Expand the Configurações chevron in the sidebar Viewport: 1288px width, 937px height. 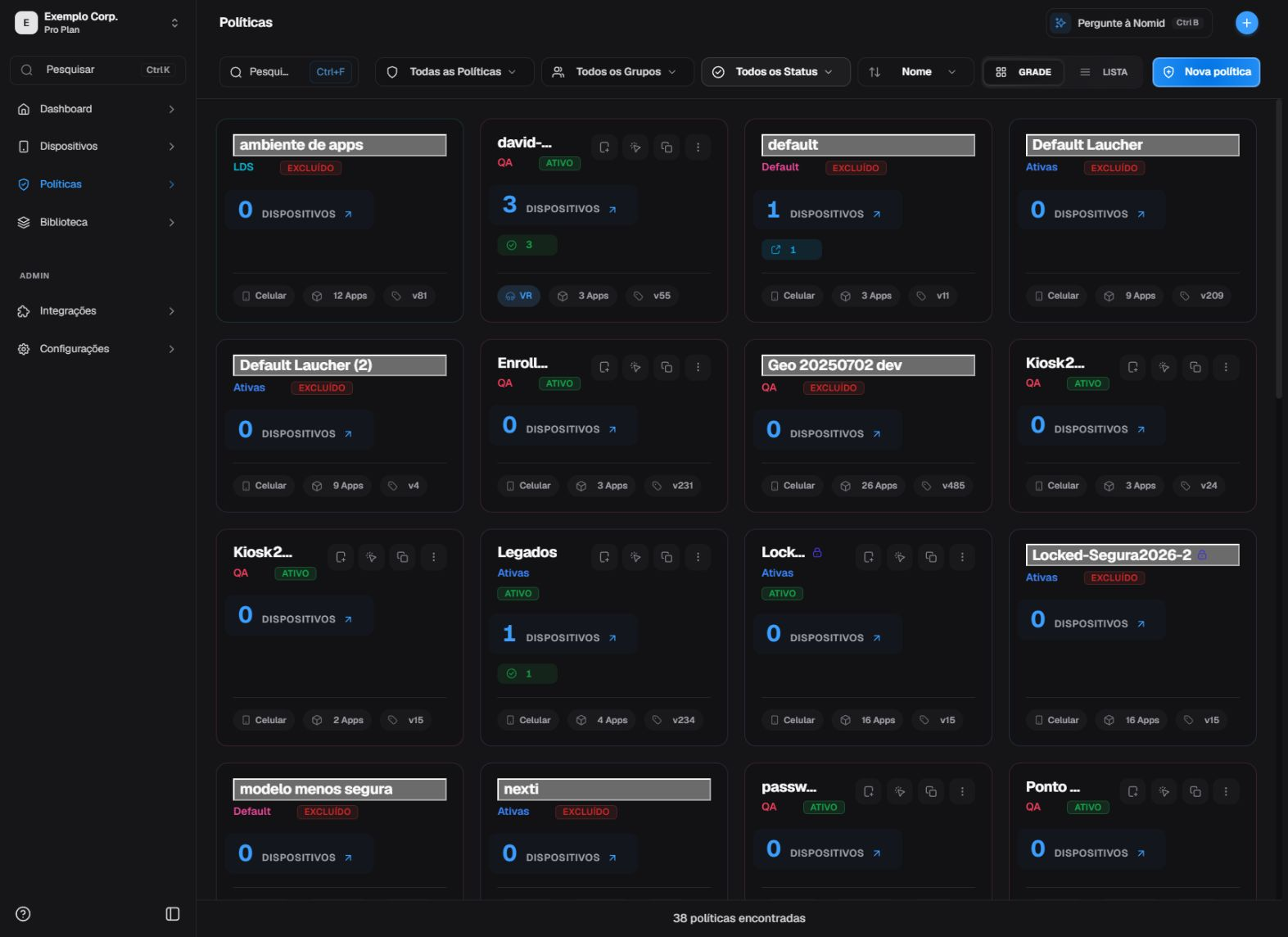pos(172,349)
